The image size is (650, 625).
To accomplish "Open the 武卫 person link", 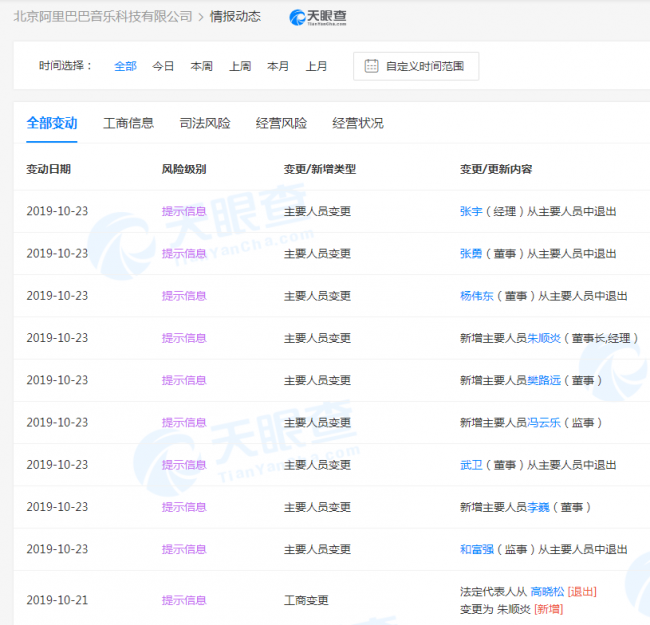I will click(x=471, y=465).
